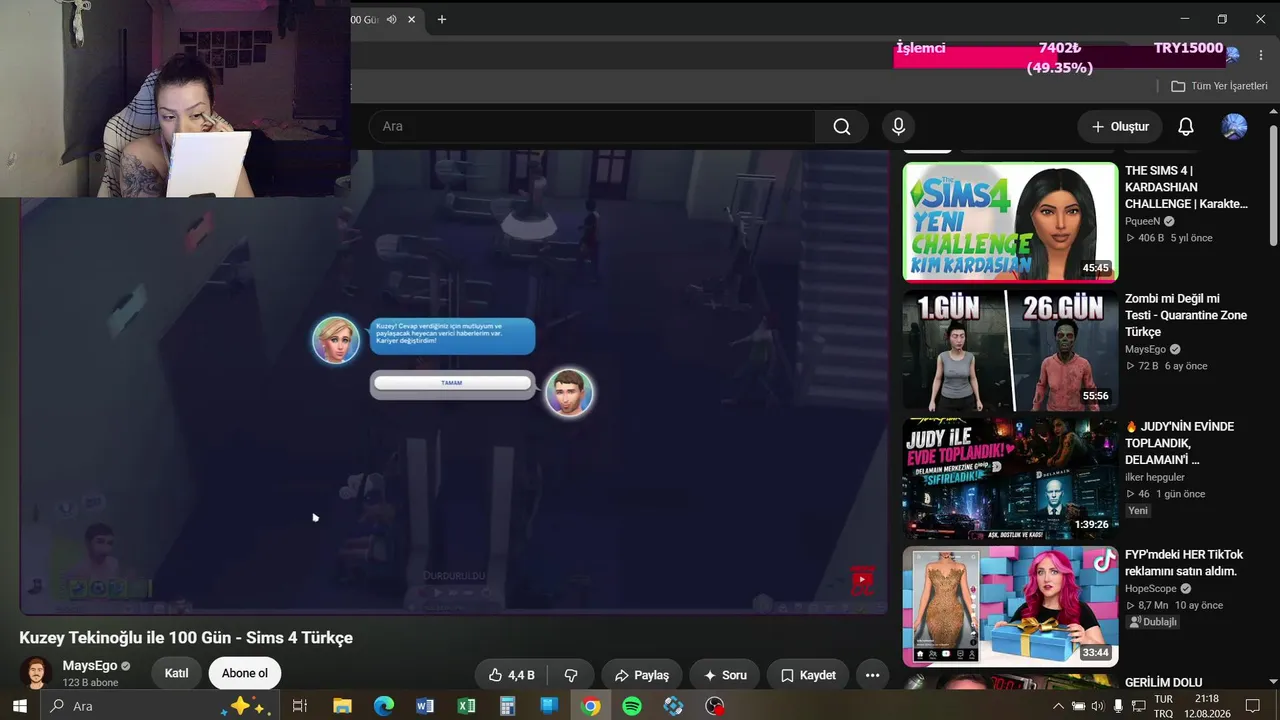The image size is (1280, 720).
Task: Click the İşlemci donation goal progress bar
Action: tap(1060, 57)
